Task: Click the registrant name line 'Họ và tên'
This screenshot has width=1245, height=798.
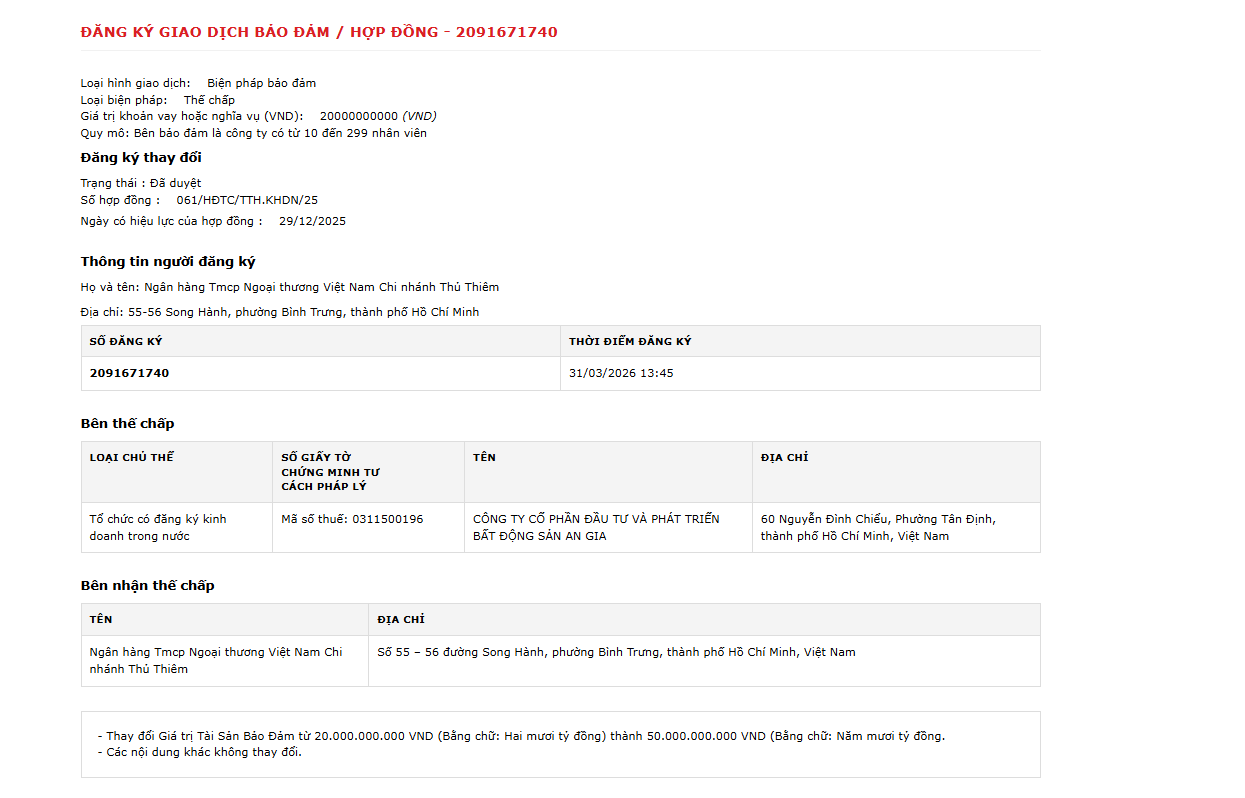Action: [x=290, y=287]
